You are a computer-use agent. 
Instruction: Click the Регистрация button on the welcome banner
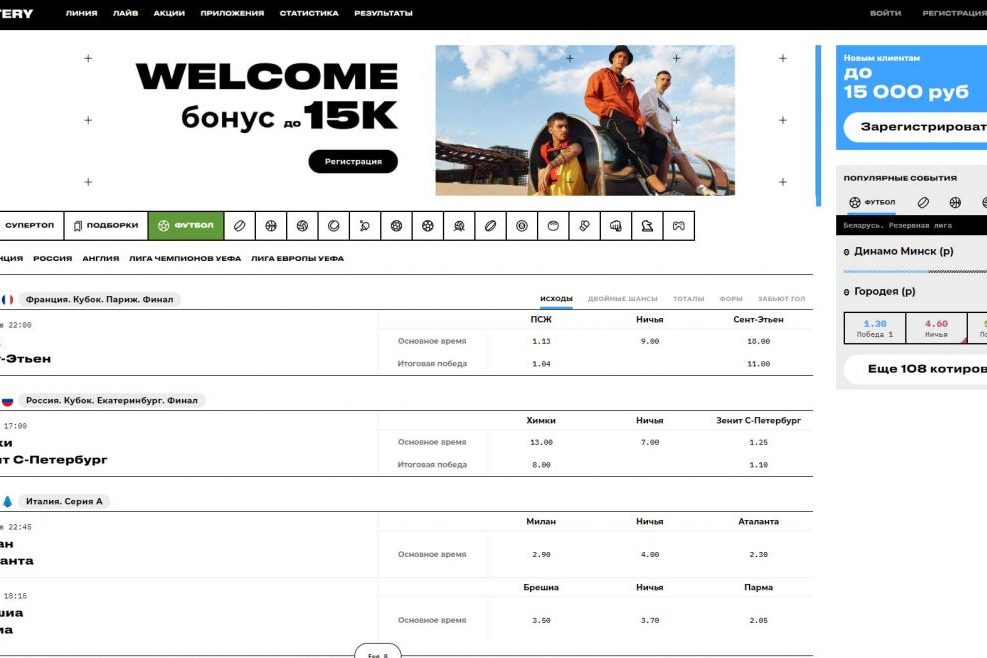tap(354, 161)
